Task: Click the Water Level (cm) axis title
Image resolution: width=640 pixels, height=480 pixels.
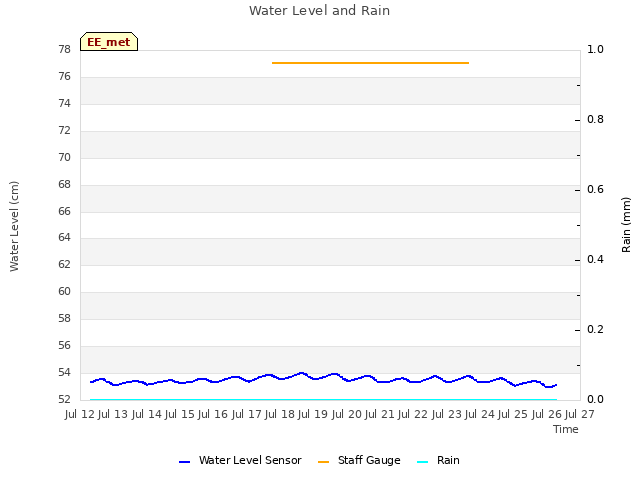Action: point(14,226)
